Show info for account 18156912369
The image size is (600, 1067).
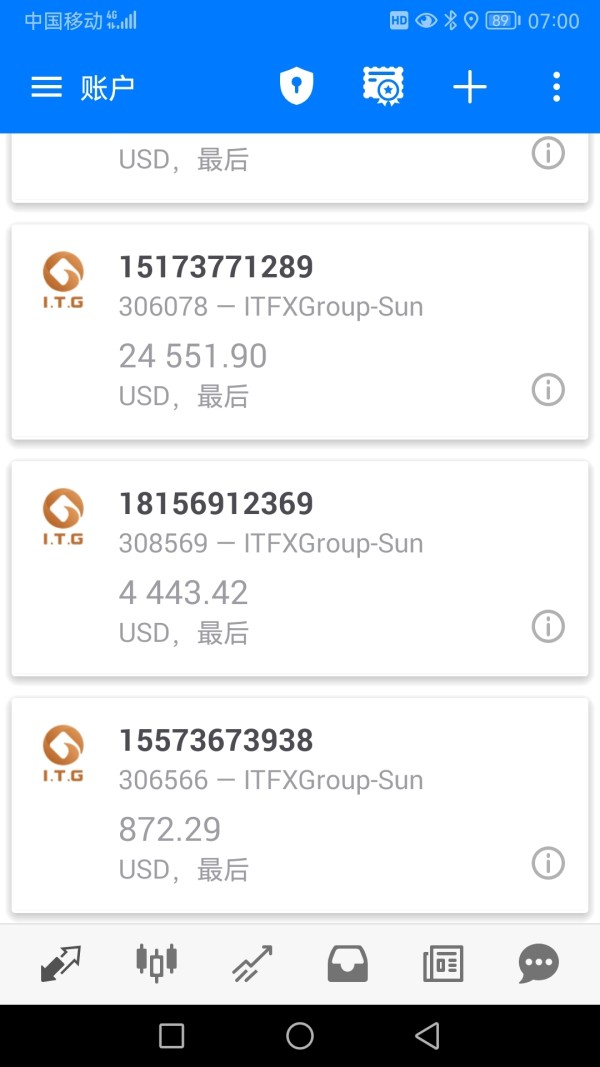548,626
